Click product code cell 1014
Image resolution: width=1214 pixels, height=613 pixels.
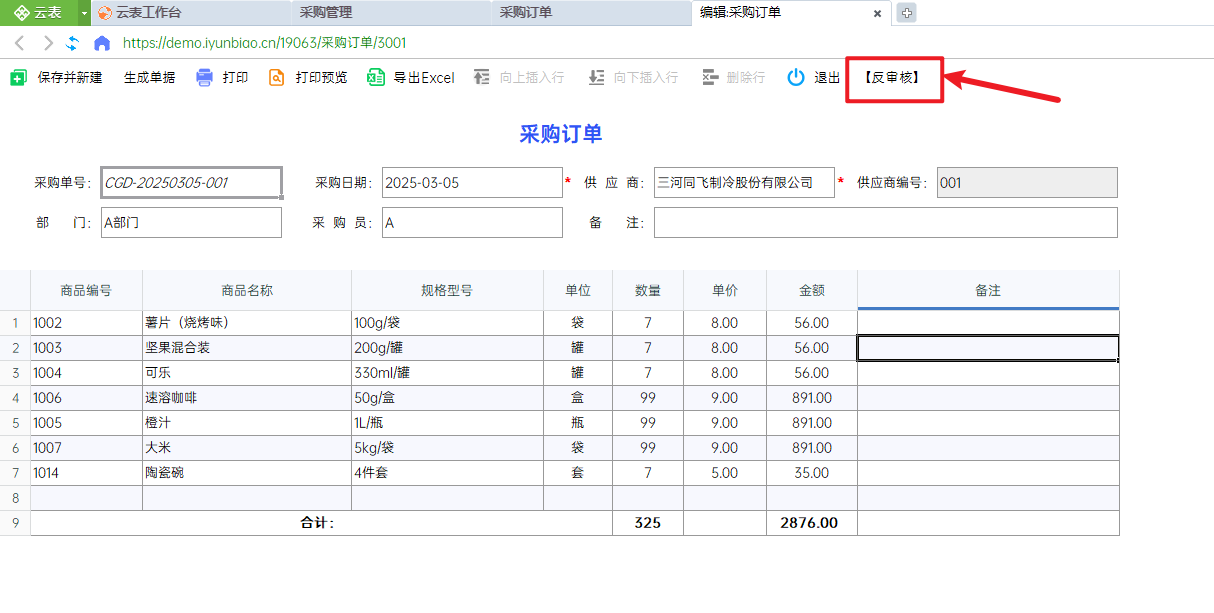pos(86,473)
